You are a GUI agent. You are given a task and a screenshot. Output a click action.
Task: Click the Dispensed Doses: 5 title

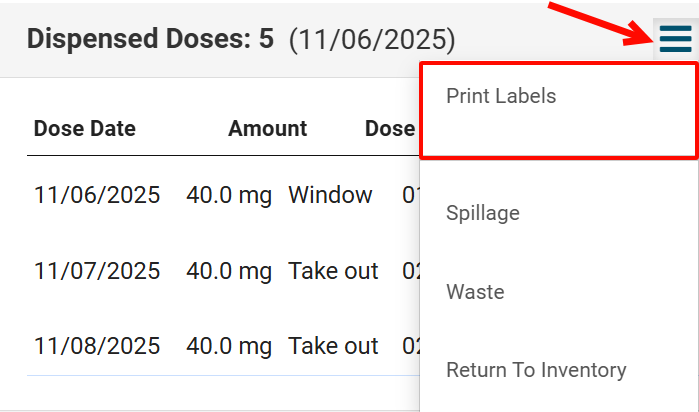coord(150,40)
